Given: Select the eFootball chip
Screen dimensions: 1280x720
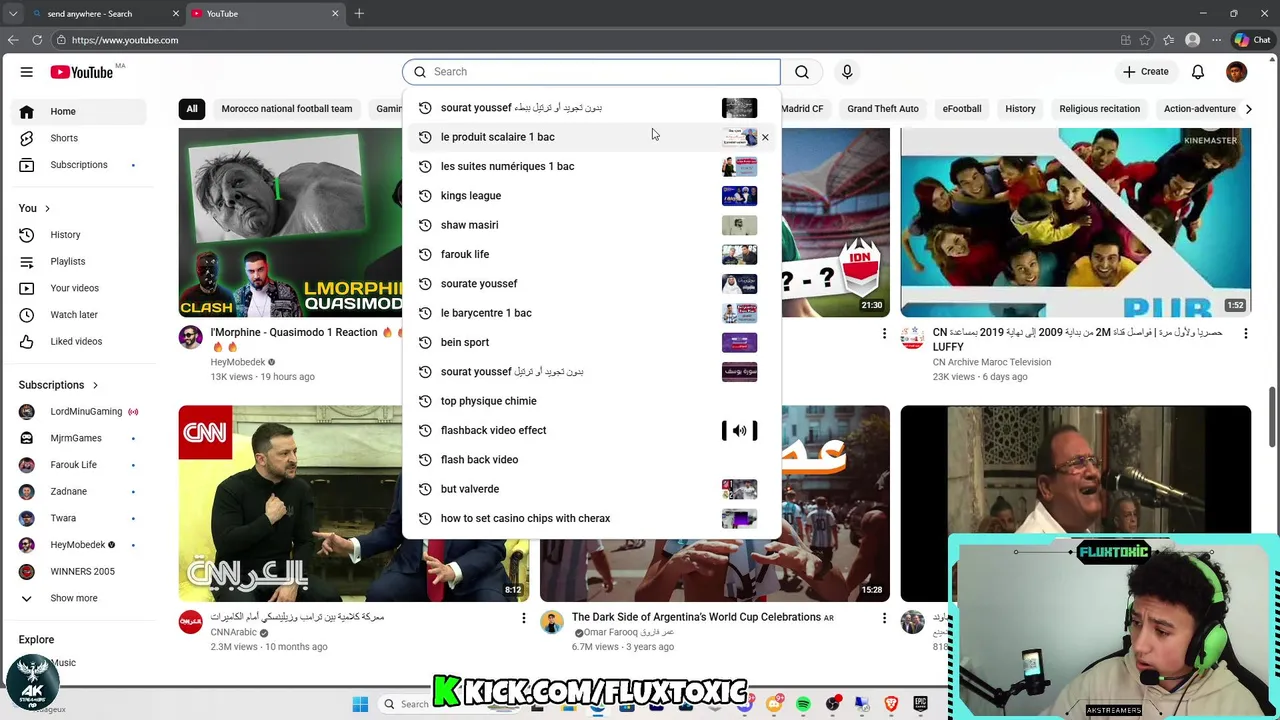Looking at the screenshot, I should pos(962,109).
